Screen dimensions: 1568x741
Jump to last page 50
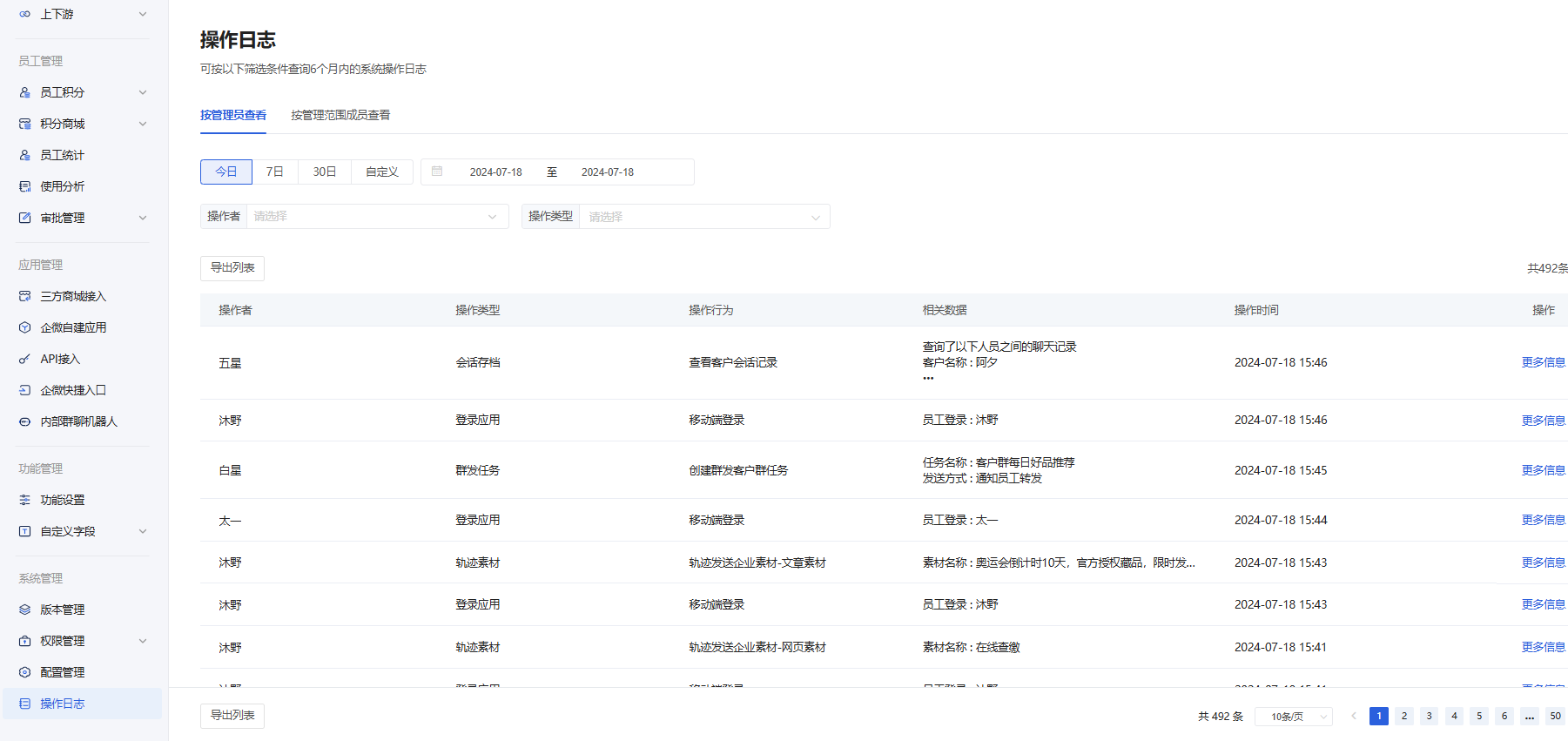coord(1556,716)
